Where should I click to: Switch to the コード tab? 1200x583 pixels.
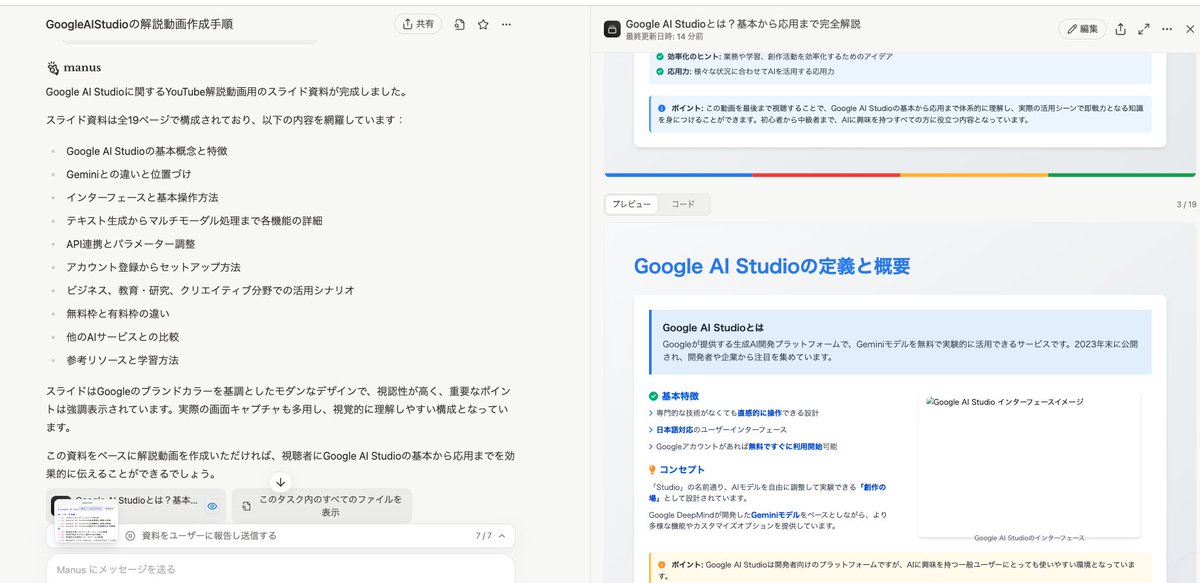tap(683, 204)
